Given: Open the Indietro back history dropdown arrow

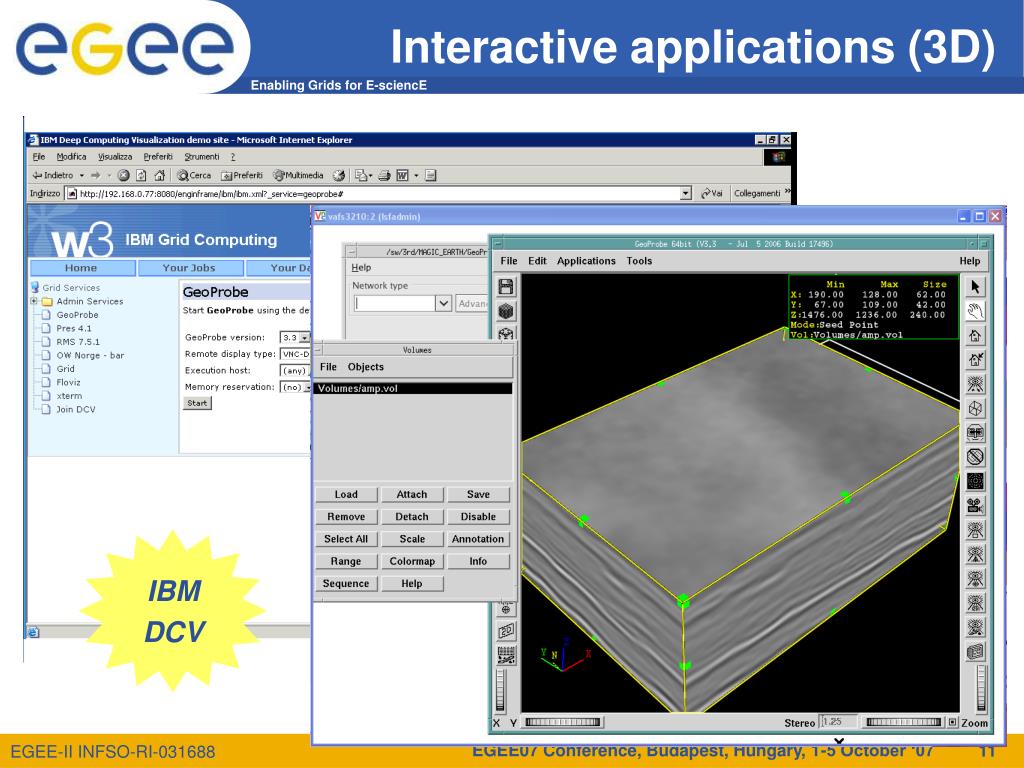Looking at the screenshot, I should coord(82,175).
